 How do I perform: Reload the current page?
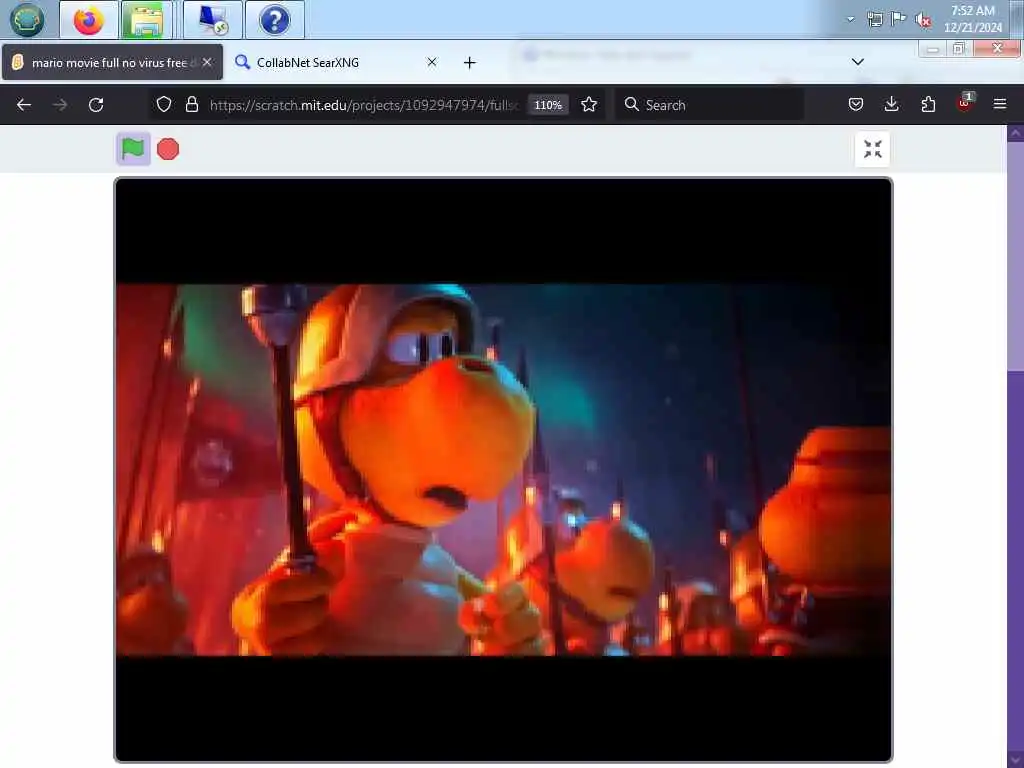click(x=96, y=104)
